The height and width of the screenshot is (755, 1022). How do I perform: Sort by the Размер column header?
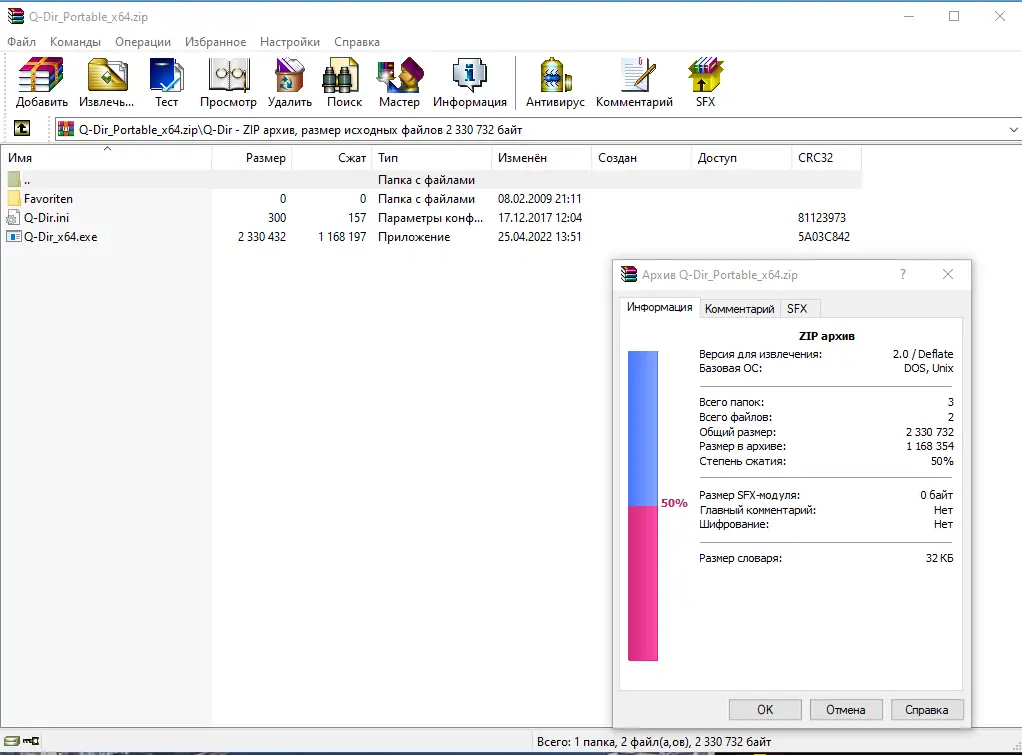point(252,158)
